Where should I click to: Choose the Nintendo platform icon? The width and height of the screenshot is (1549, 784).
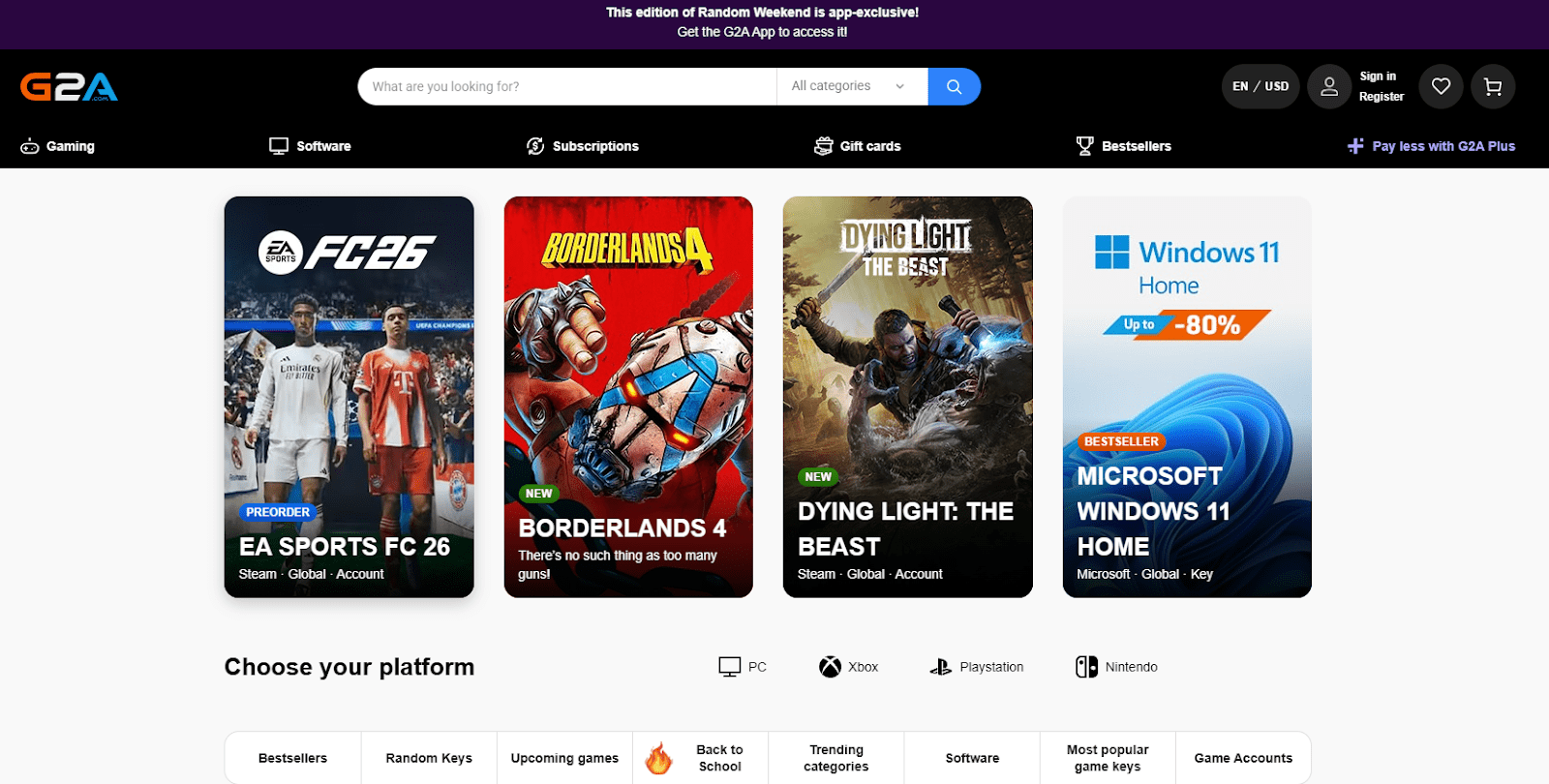1086,667
